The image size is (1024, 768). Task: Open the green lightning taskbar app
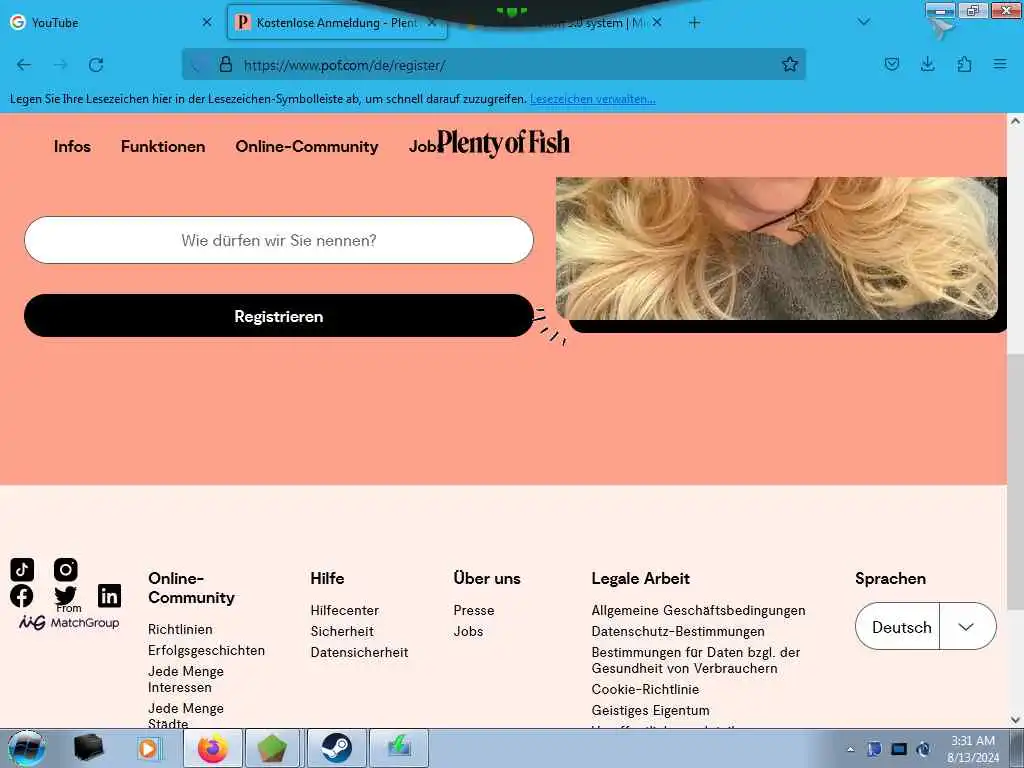399,748
